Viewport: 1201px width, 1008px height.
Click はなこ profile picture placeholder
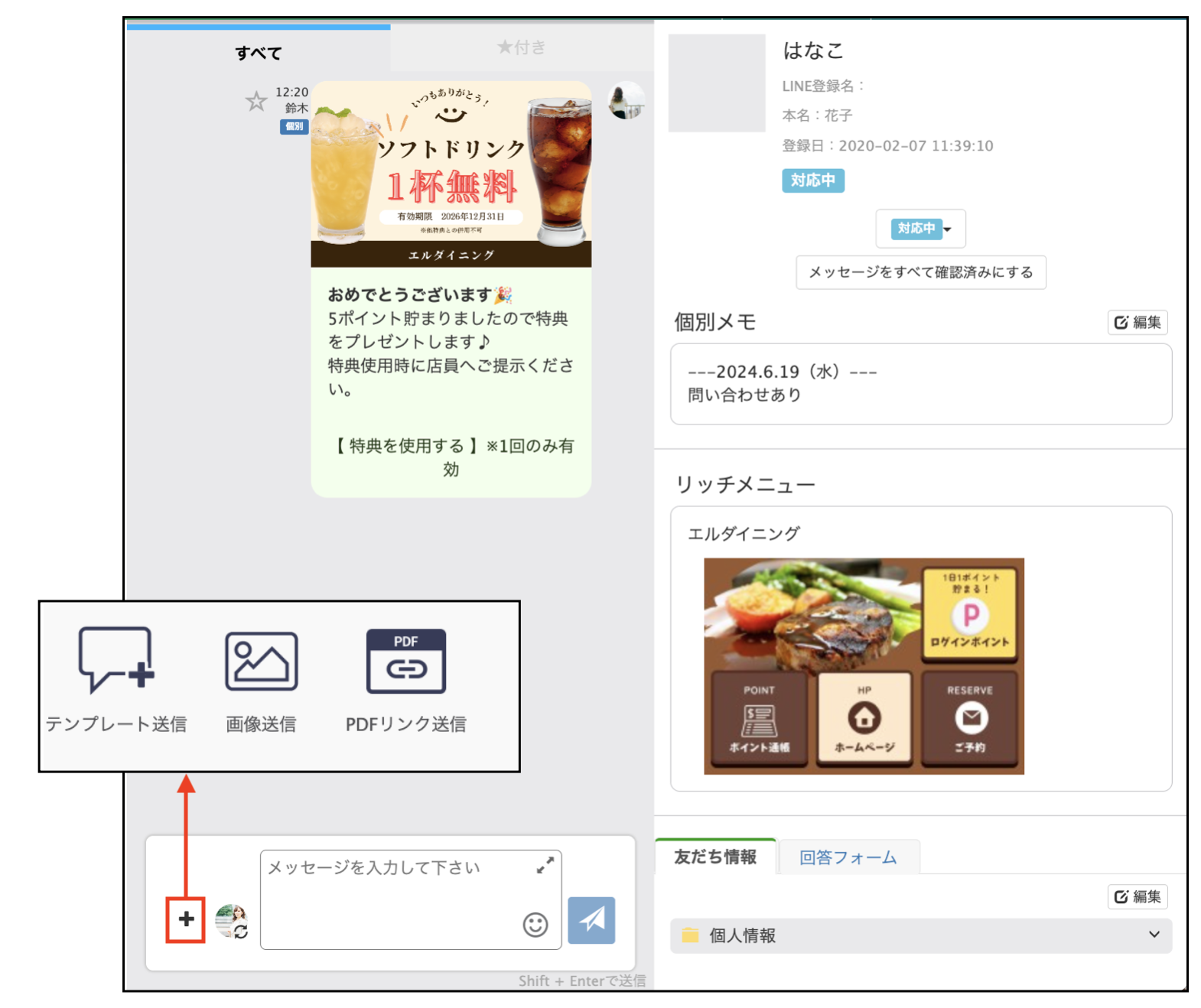(x=717, y=83)
